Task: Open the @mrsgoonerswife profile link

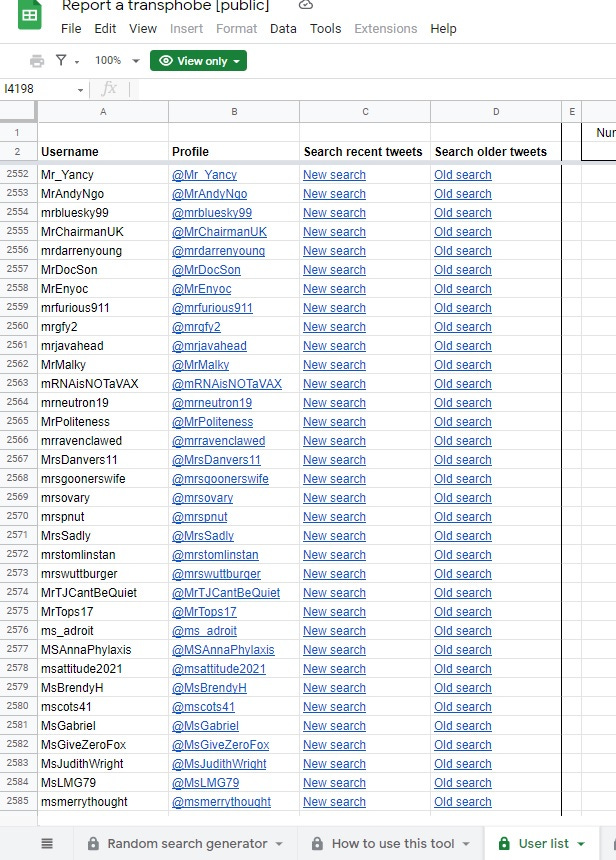Action: click(x=220, y=479)
